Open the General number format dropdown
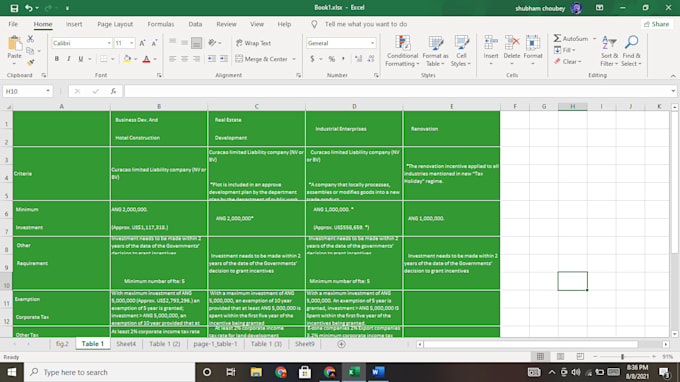This screenshot has width=680, height=382. [372, 43]
